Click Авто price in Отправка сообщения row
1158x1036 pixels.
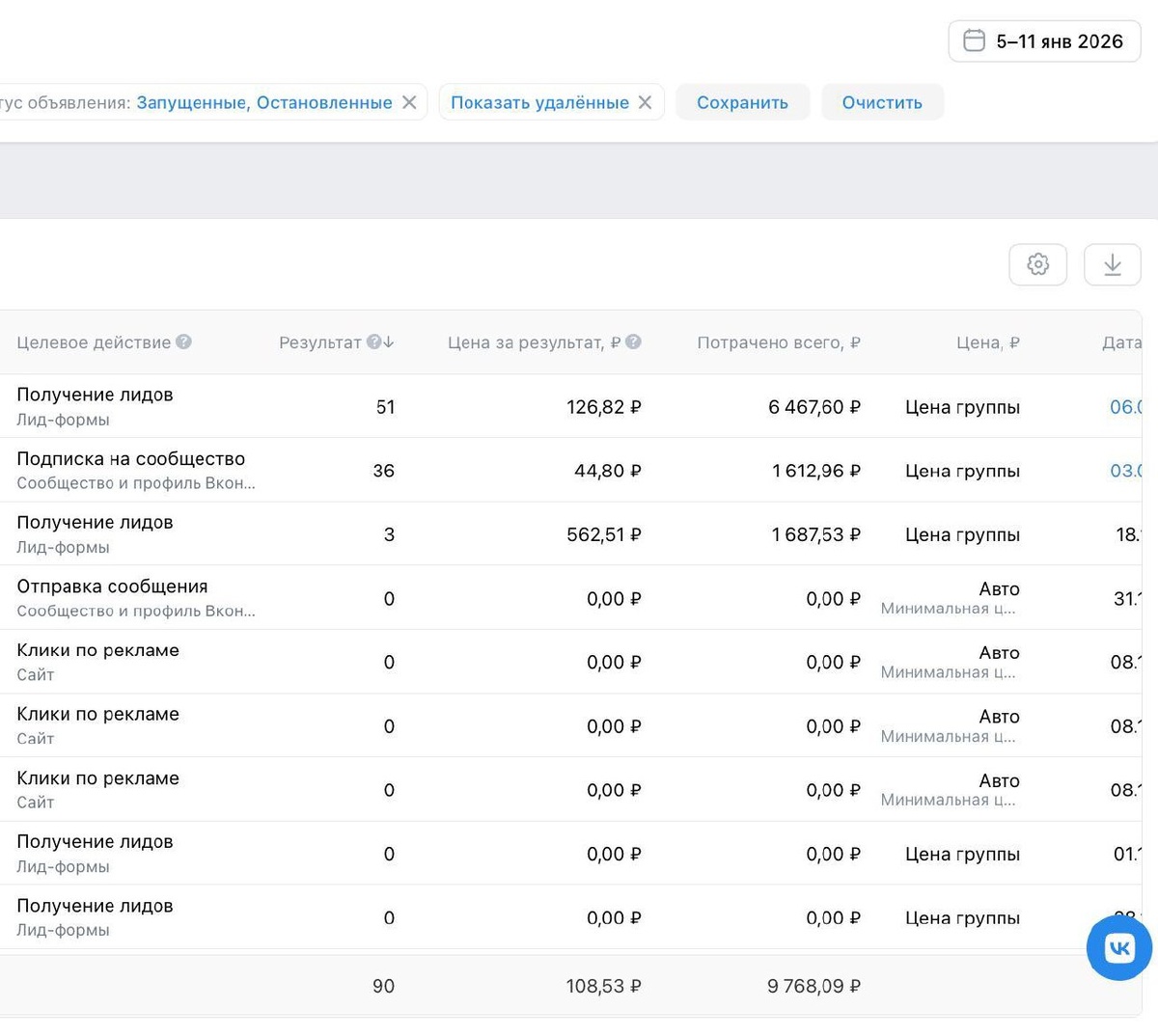(x=999, y=588)
